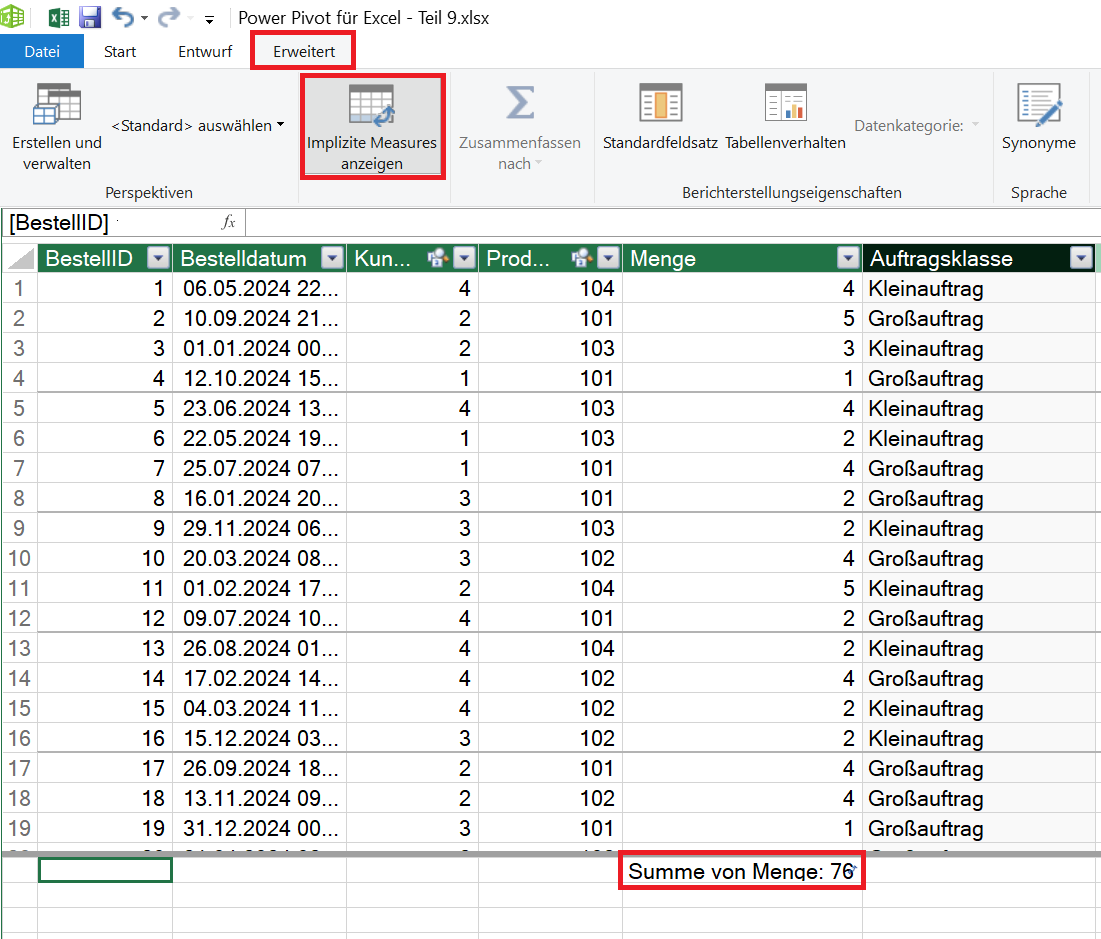This screenshot has height=939, width=1101.
Task: Click Auftragsklasse cell in row 16
Action: point(979,738)
